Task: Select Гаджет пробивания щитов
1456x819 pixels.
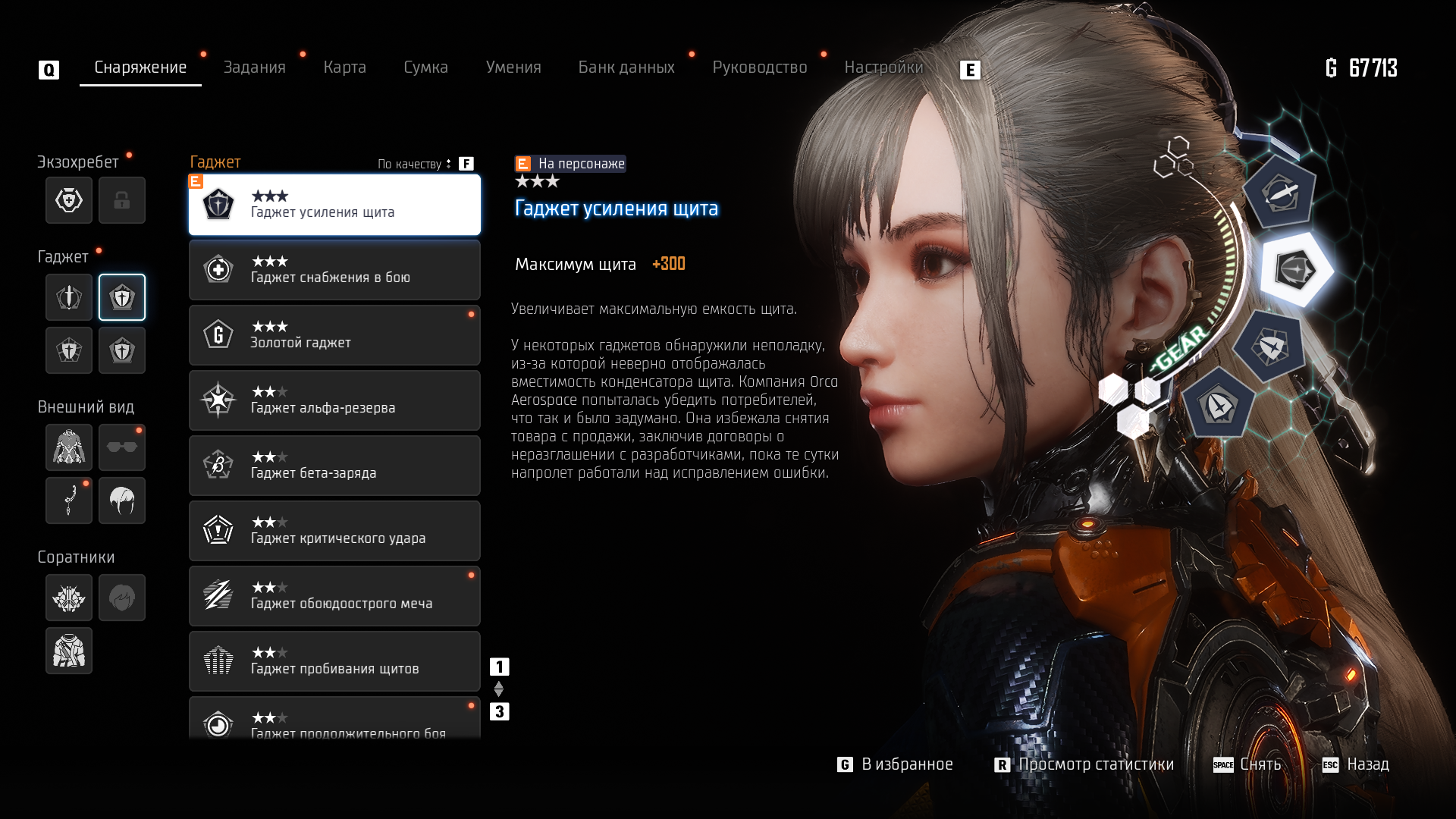Action: pyautogui.click(x=334, y=661)
